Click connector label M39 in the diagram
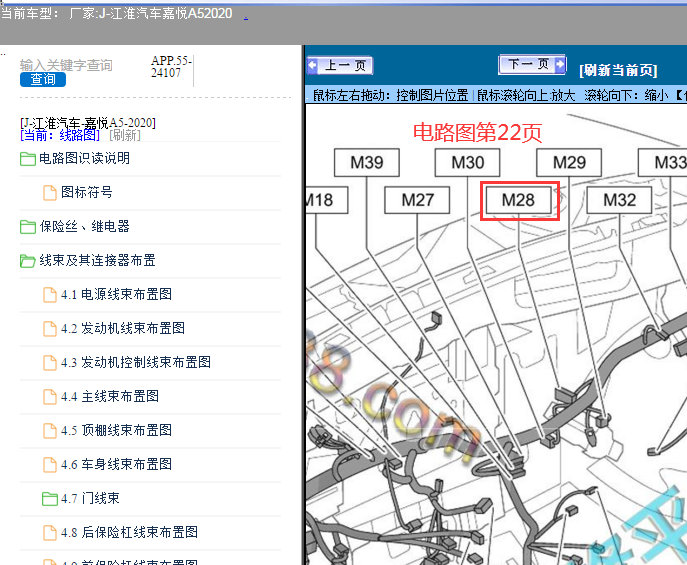The height and width of the screenshot is (565, 687). 367,162
